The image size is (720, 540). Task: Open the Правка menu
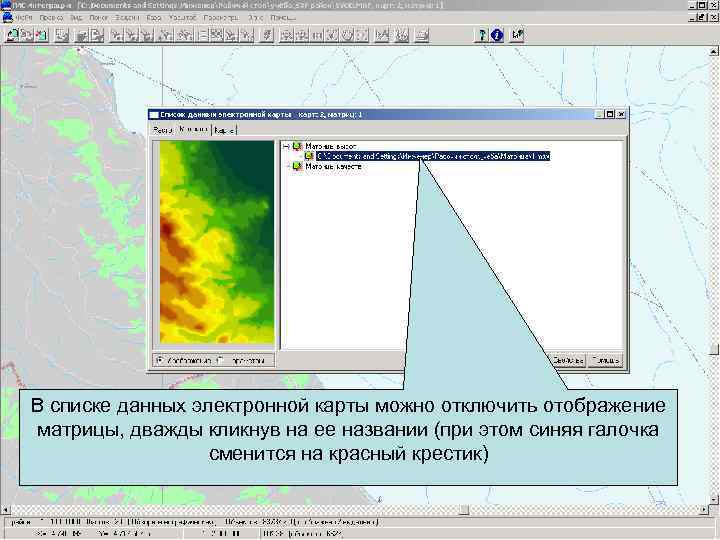click(x=51, y=17)
